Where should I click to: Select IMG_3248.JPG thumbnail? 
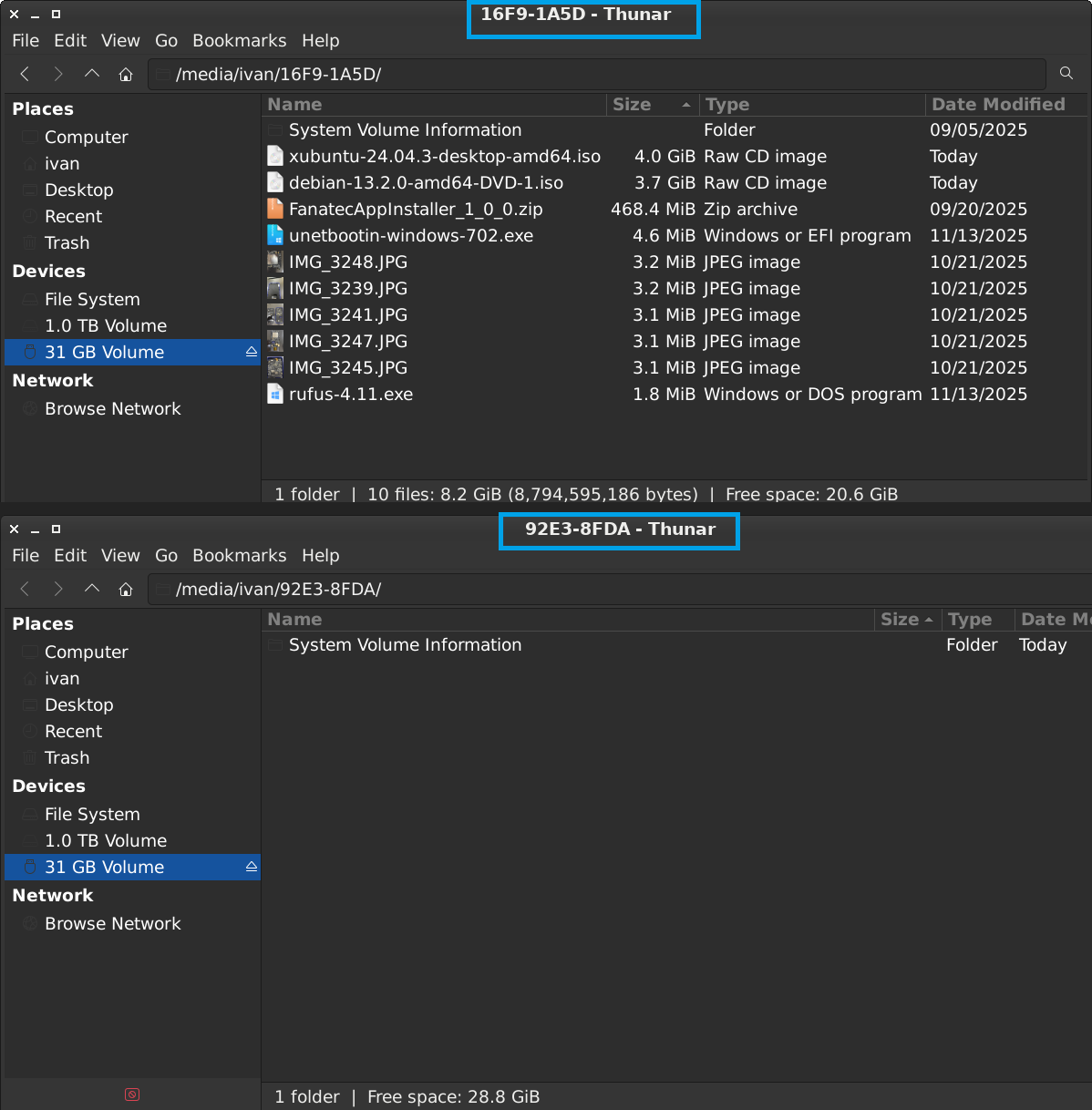(275, 262)
